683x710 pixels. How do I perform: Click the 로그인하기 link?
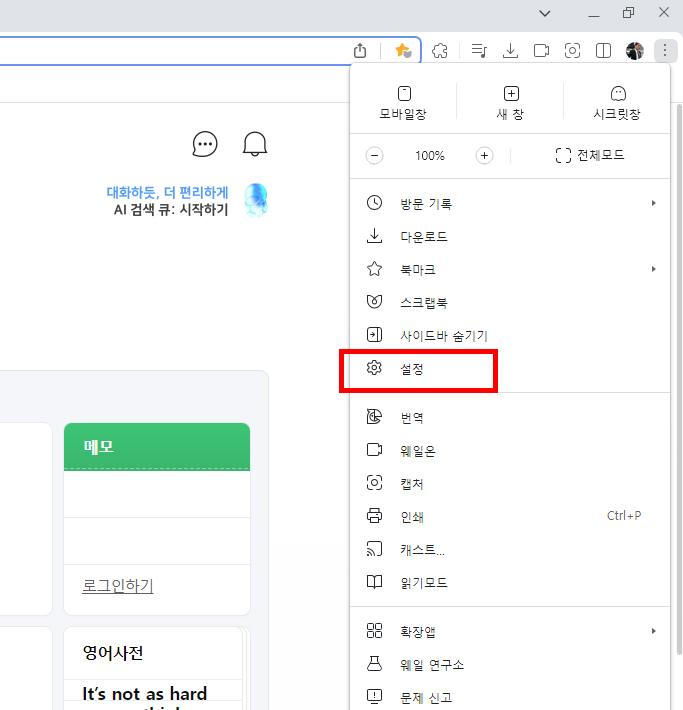tap(118, 586)
